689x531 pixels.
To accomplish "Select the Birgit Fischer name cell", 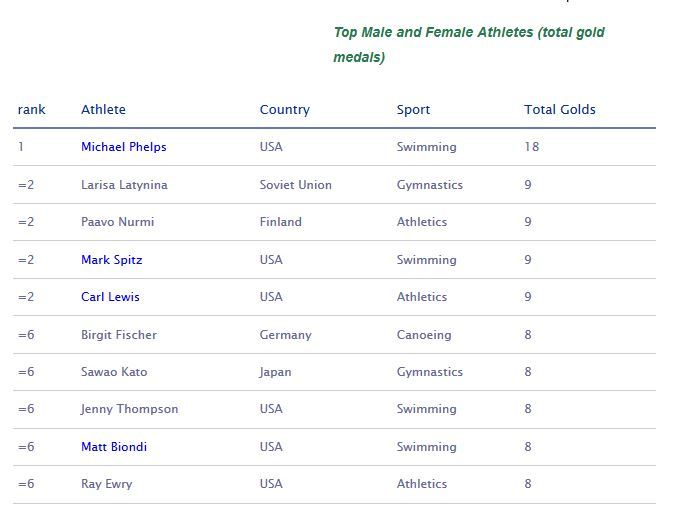I will (118, 335).
